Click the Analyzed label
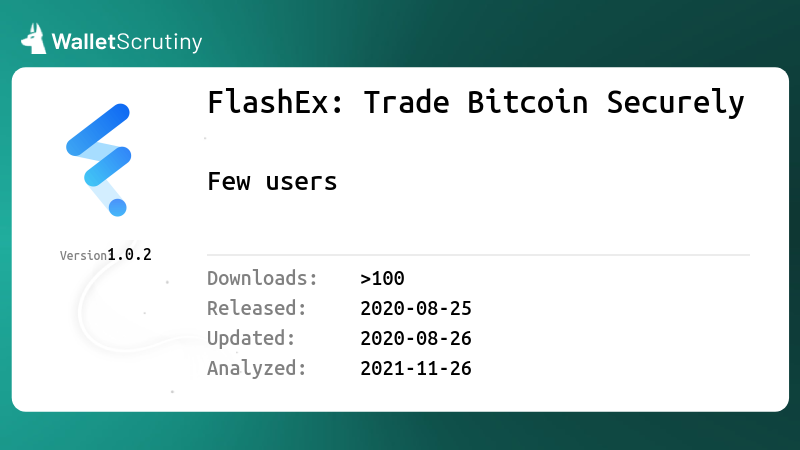Screen dimensions: 800x450 pyautogui.click(x=257, y=368)
